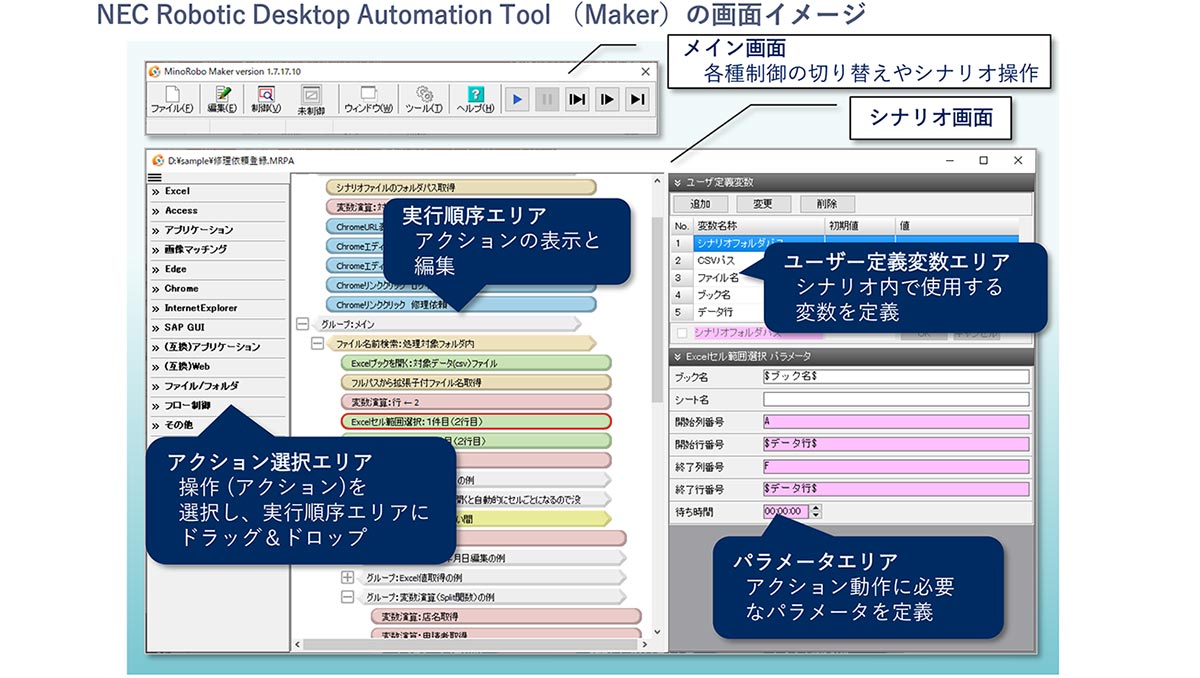Click the 削除 delete variable button

tap(827, 204)
